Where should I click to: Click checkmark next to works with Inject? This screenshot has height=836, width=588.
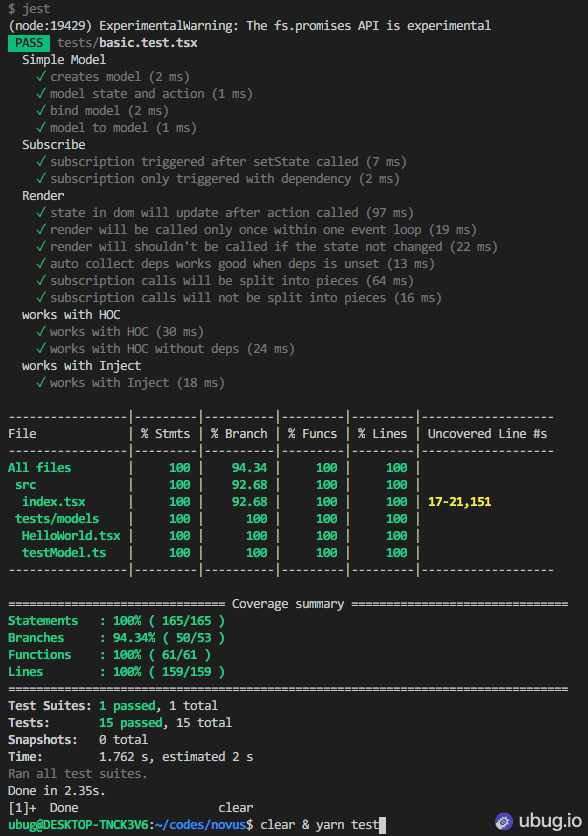pyautogui.click(x=41, y=383)
